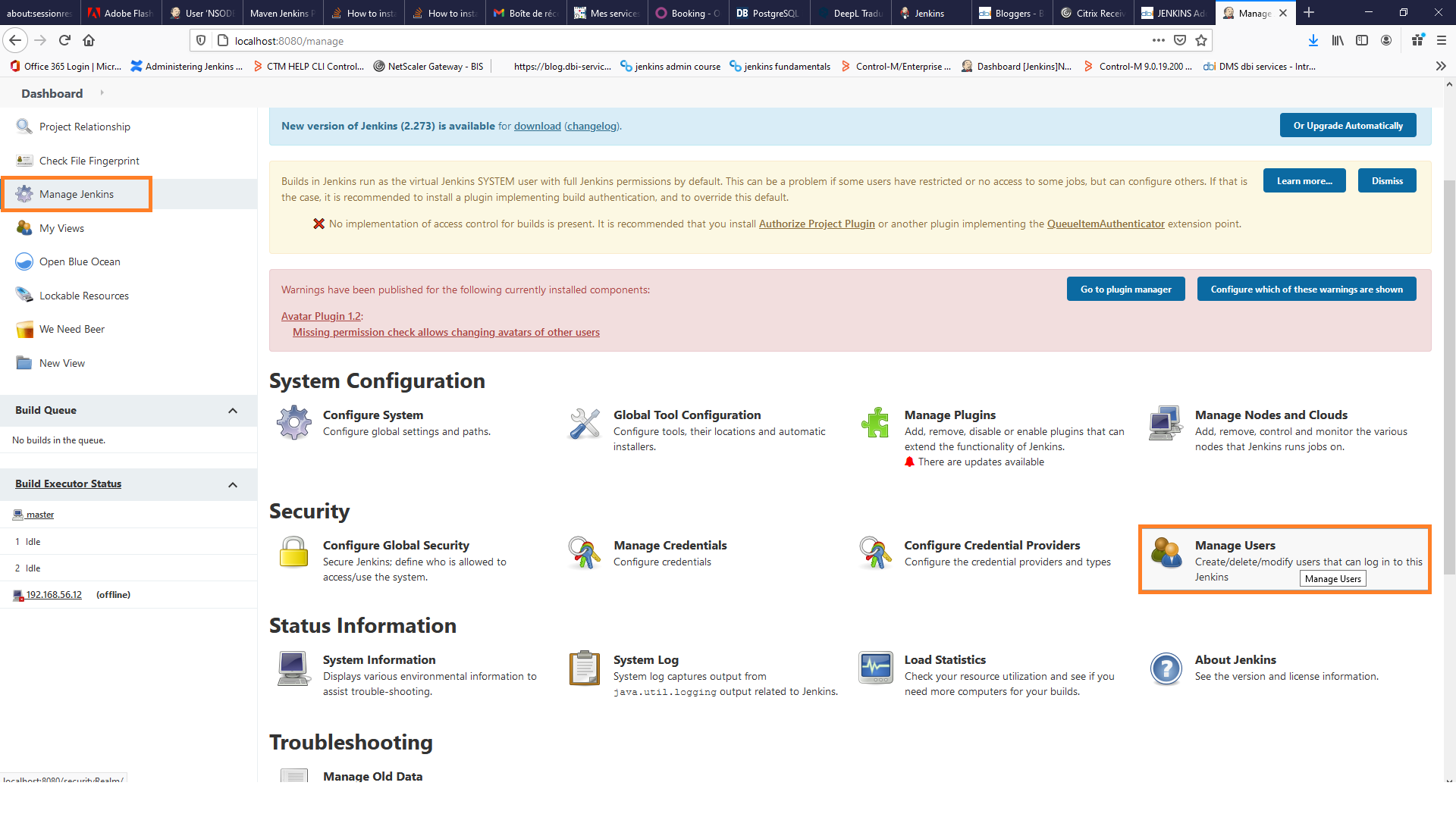The height and width of the screenshot is (817, 1456).
Task: Switch to the Adobe Flash browser tab
Action: click(x=121, y=13)
